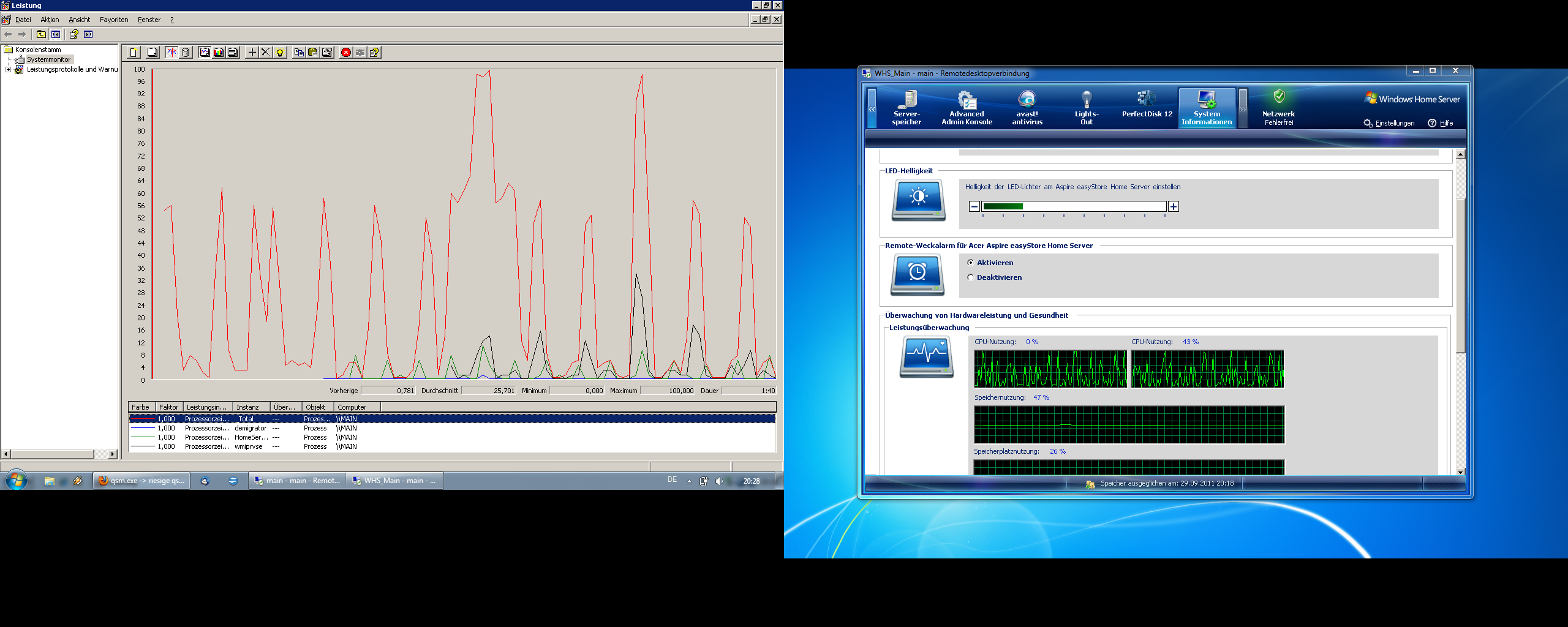Click the freeze display red icon
Screen dimensions: 1568x627
click(x=346, y=53)
